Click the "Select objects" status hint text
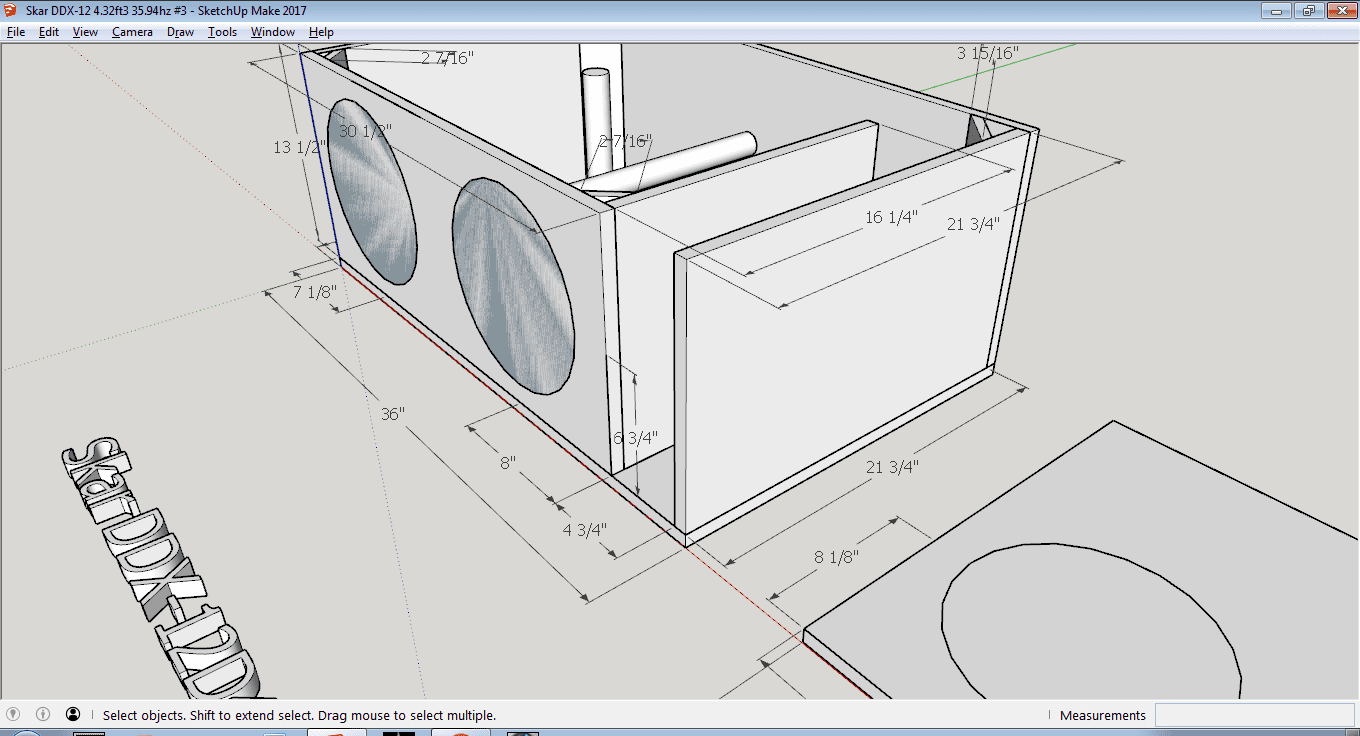 point(299,715)
